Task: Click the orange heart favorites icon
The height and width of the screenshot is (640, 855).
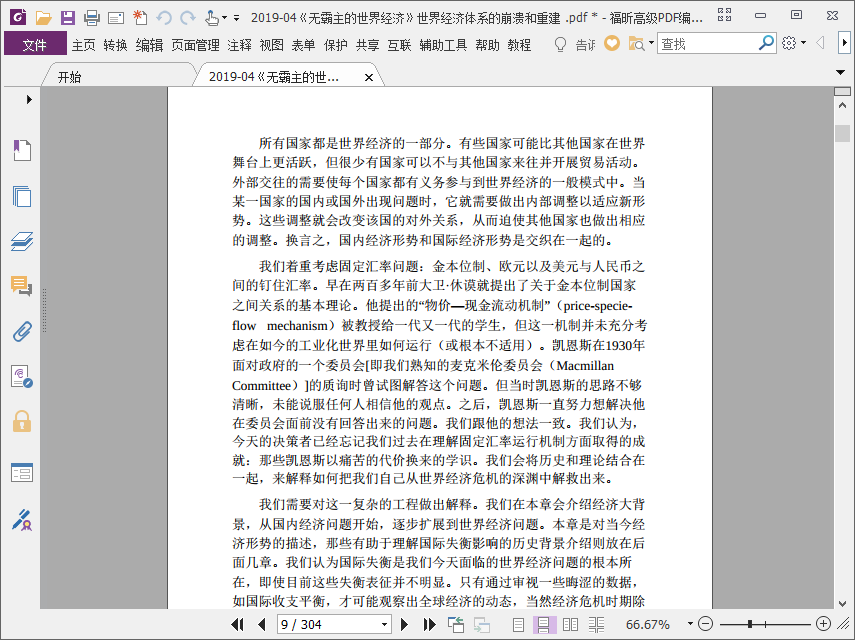Action: click(612, 43)
